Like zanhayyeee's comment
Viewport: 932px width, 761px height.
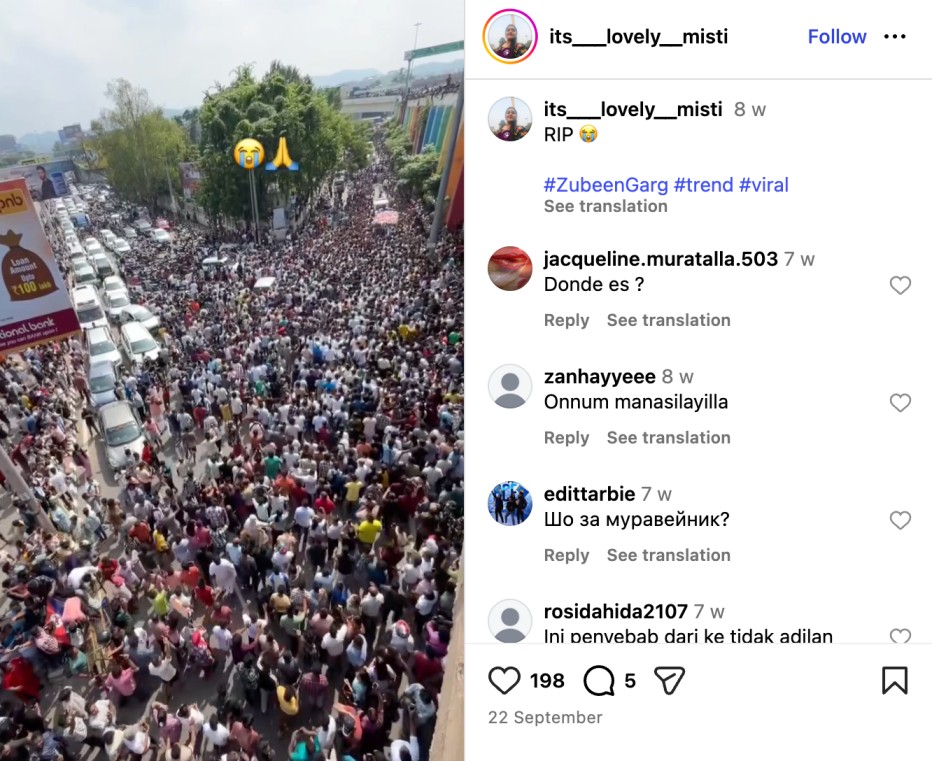point(900,402)
